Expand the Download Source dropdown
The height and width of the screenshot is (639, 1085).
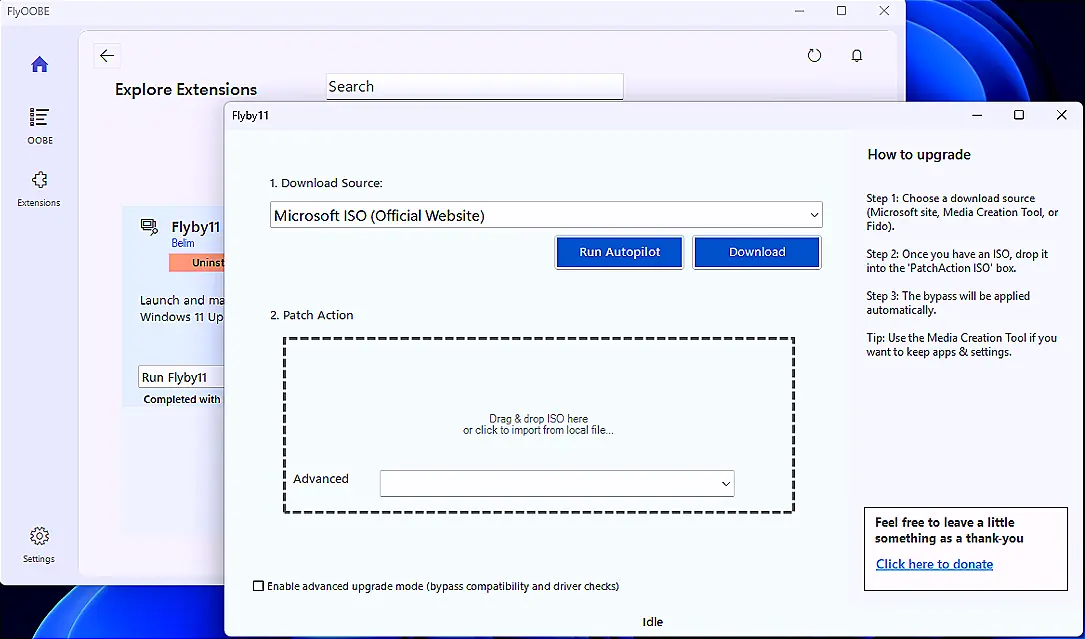(x=814, y=215)
